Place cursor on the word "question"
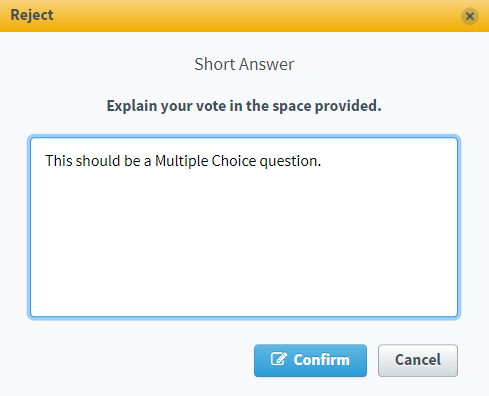Viewport: 489px width, 396px height. 288,162
